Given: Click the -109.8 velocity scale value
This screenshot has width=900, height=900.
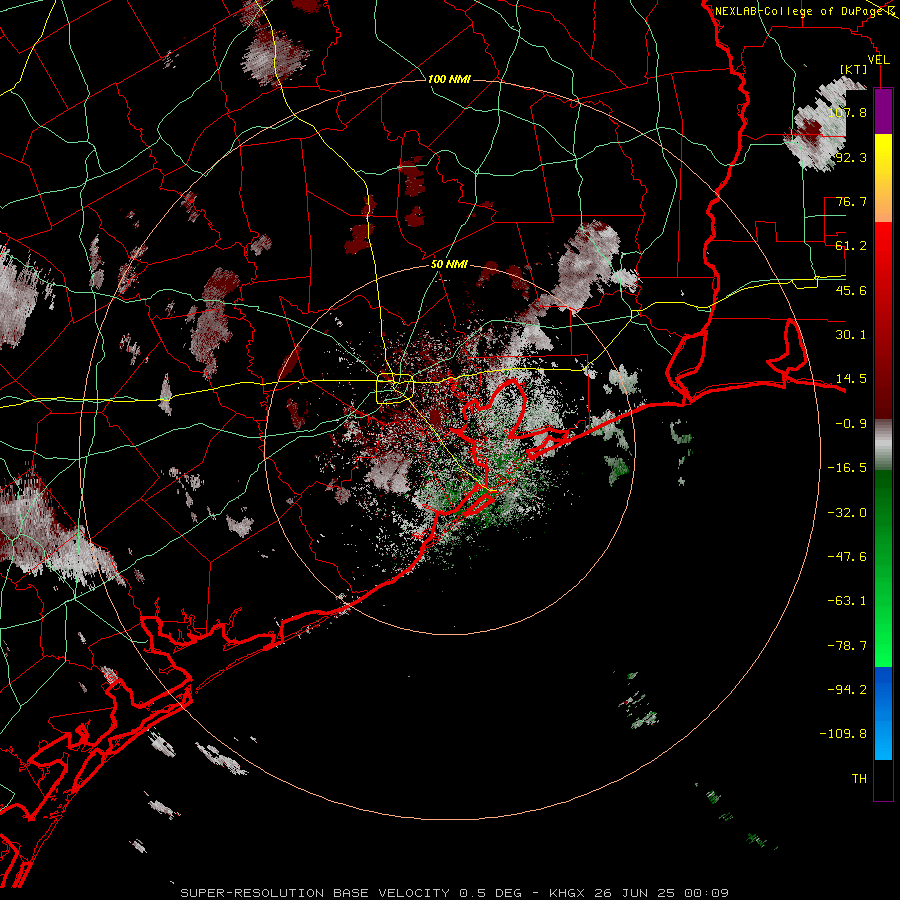Looking at the screenshot, I should point(843,734).
